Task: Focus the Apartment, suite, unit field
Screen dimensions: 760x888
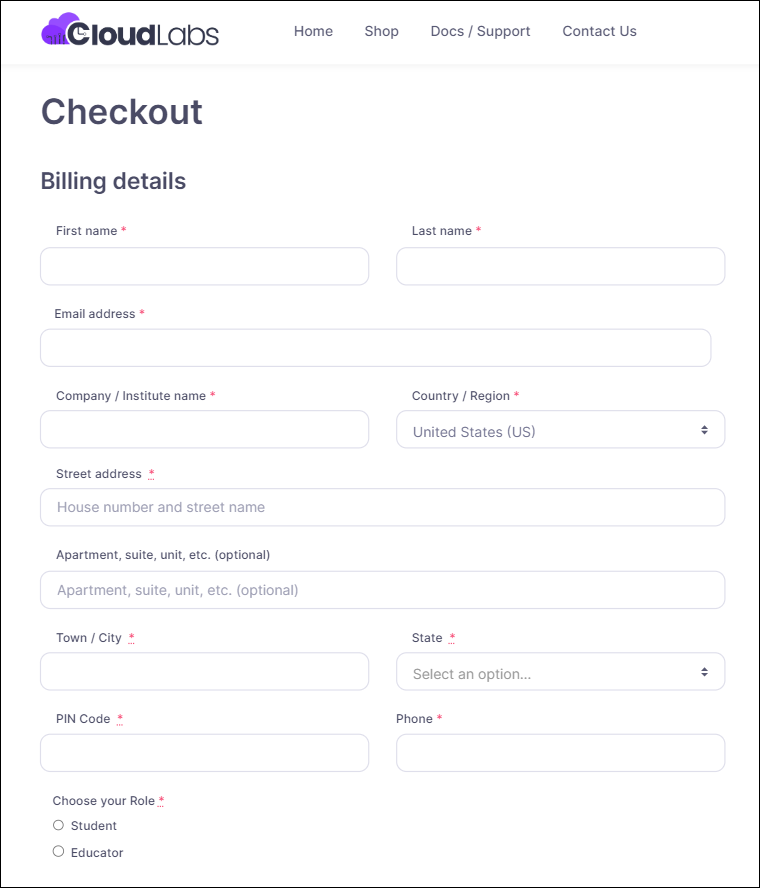Action: coord(382,590)
